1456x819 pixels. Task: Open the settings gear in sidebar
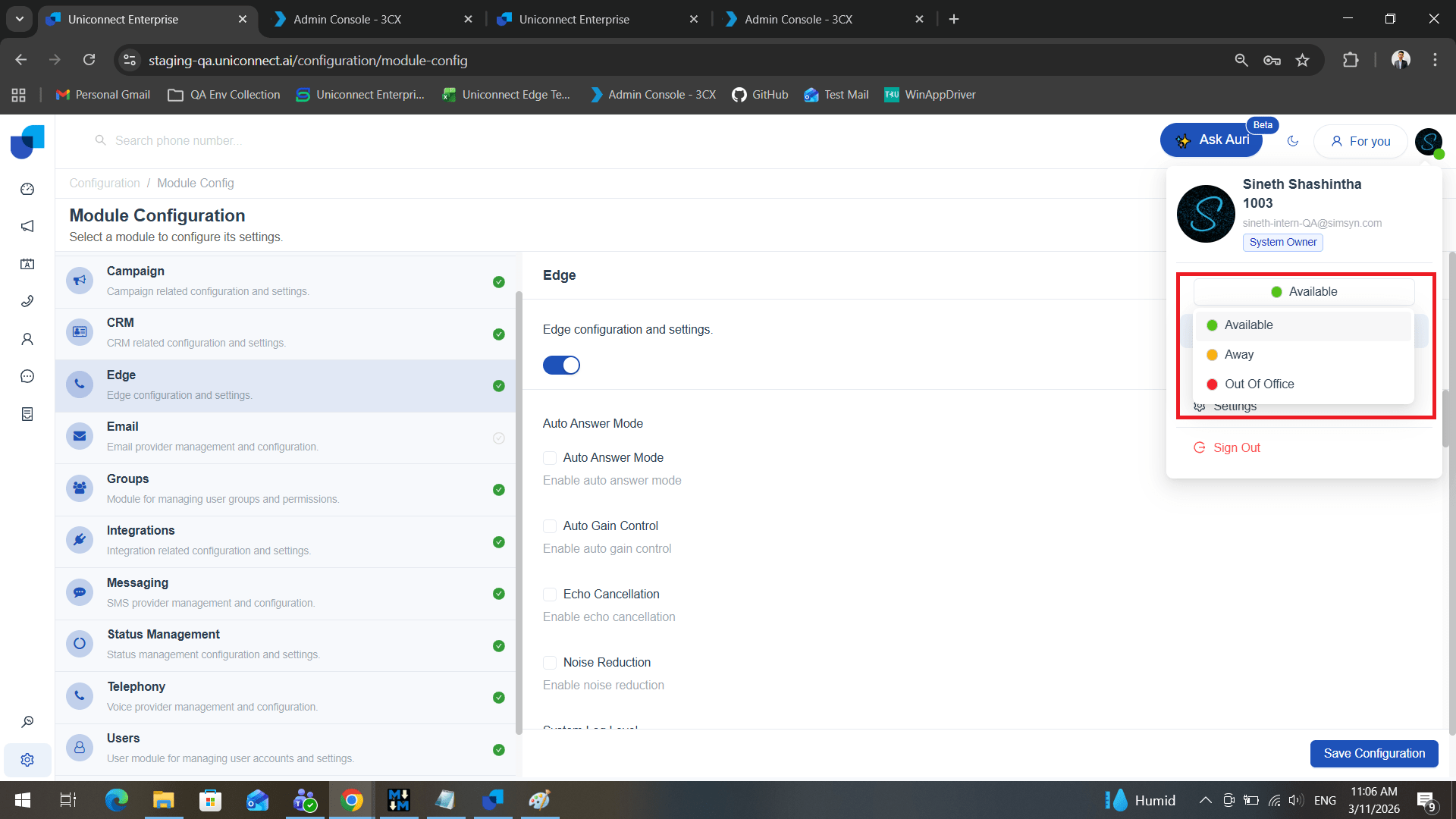click(27, 760)
